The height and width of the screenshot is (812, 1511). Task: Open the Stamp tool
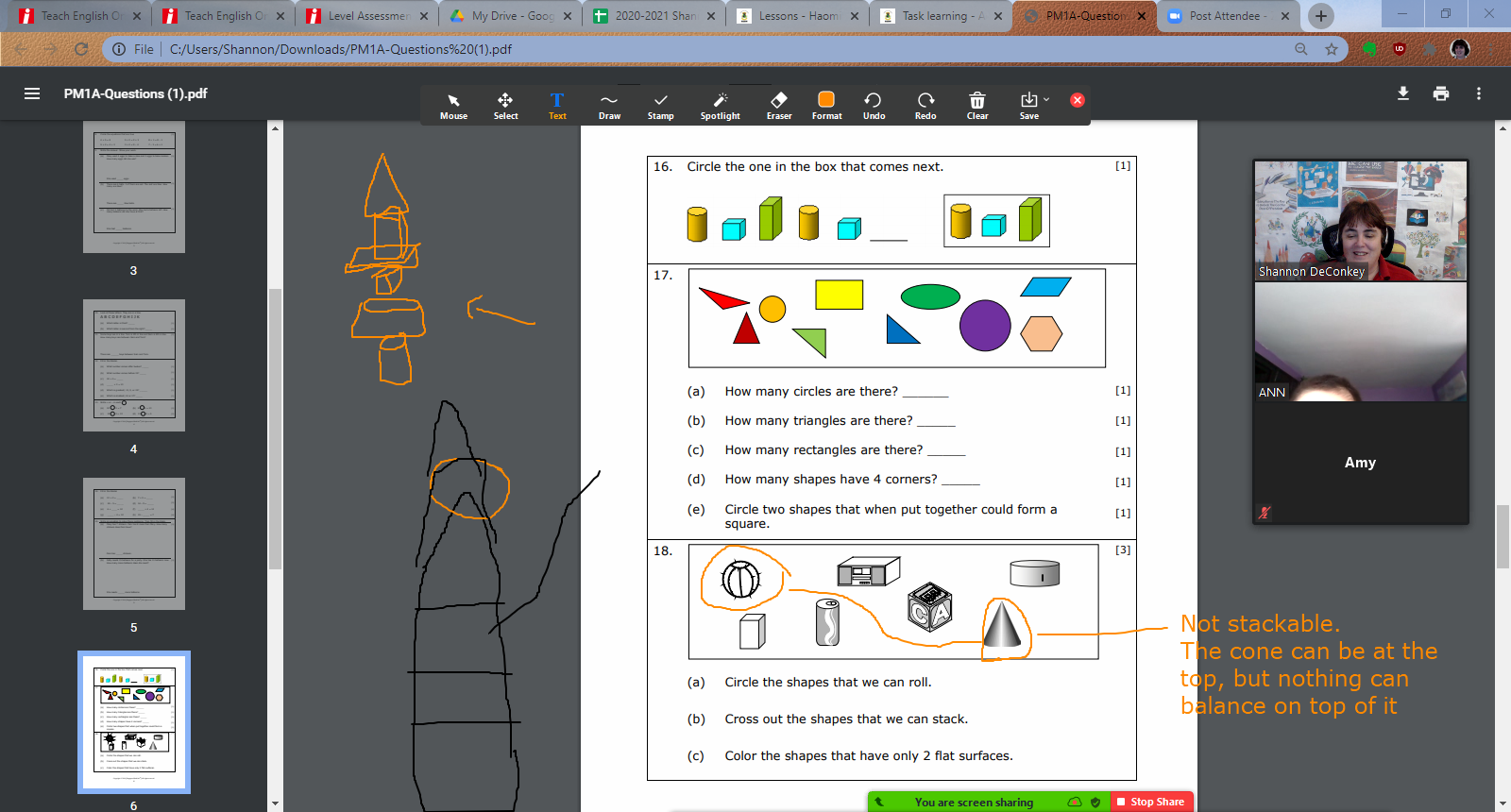pos(661,106)
